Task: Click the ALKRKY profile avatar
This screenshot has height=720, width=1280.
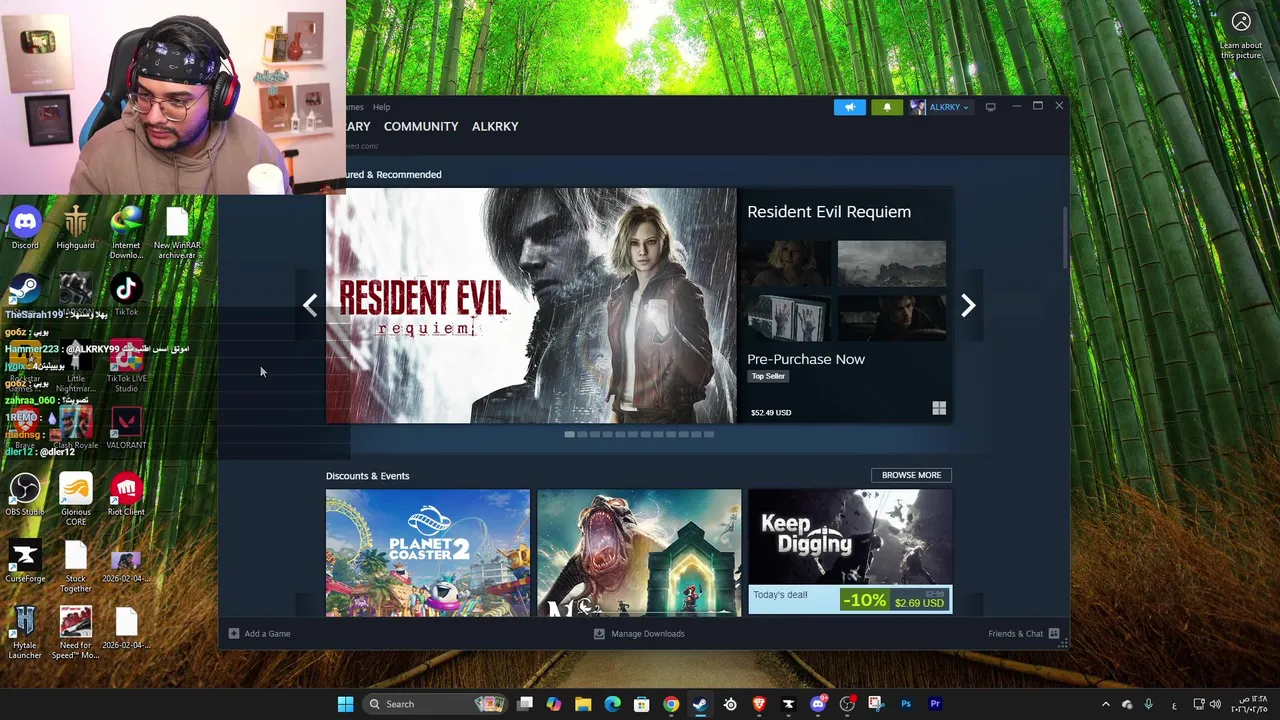Action: pos(917,107)
